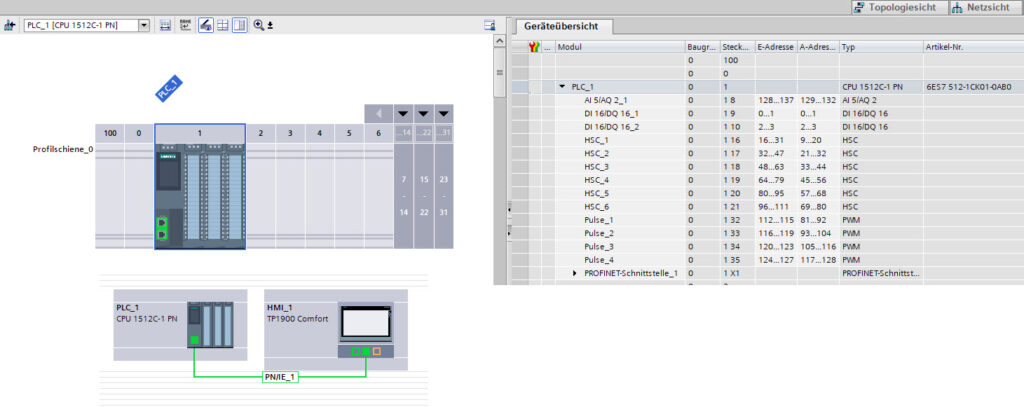1024x407 pixels.
Task: Expand slots 23-31 rack group arrow
Action: coord(443,114)
